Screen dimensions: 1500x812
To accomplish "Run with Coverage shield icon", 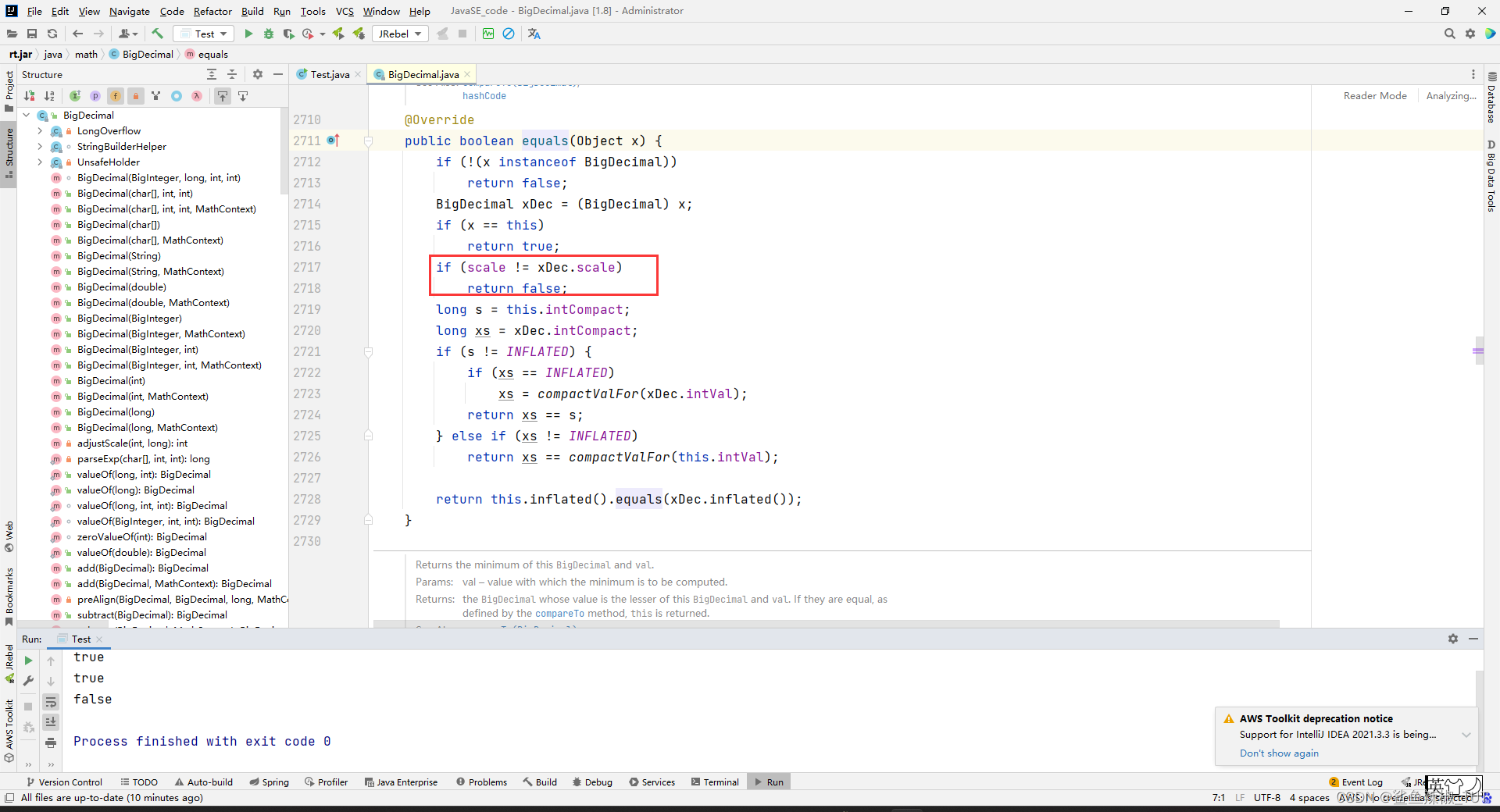I will (288, 34).
